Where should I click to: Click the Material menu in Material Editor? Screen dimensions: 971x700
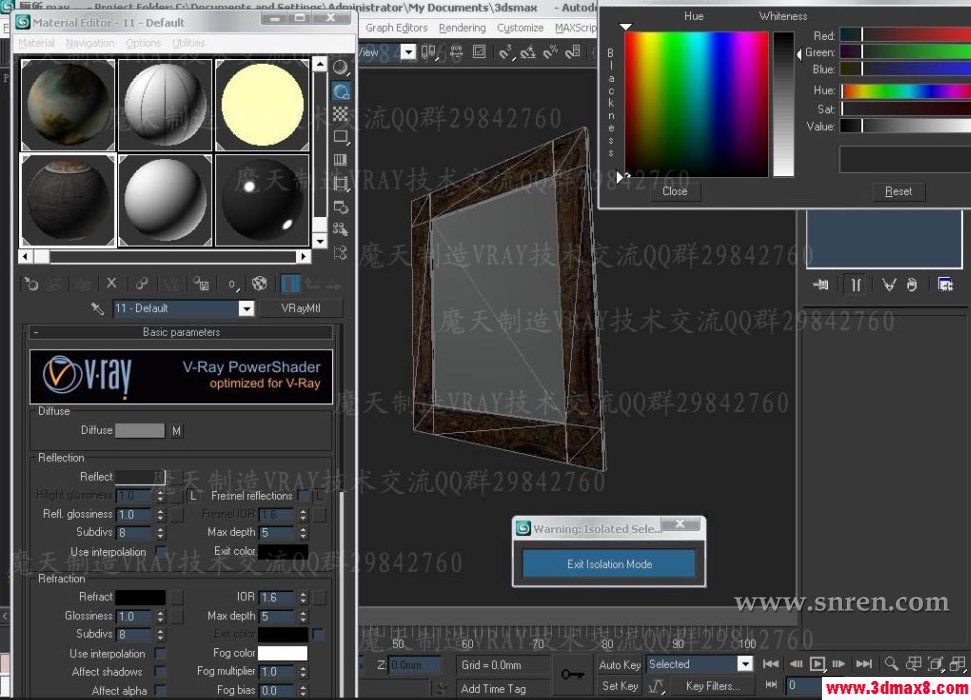(x=36, y=43)
